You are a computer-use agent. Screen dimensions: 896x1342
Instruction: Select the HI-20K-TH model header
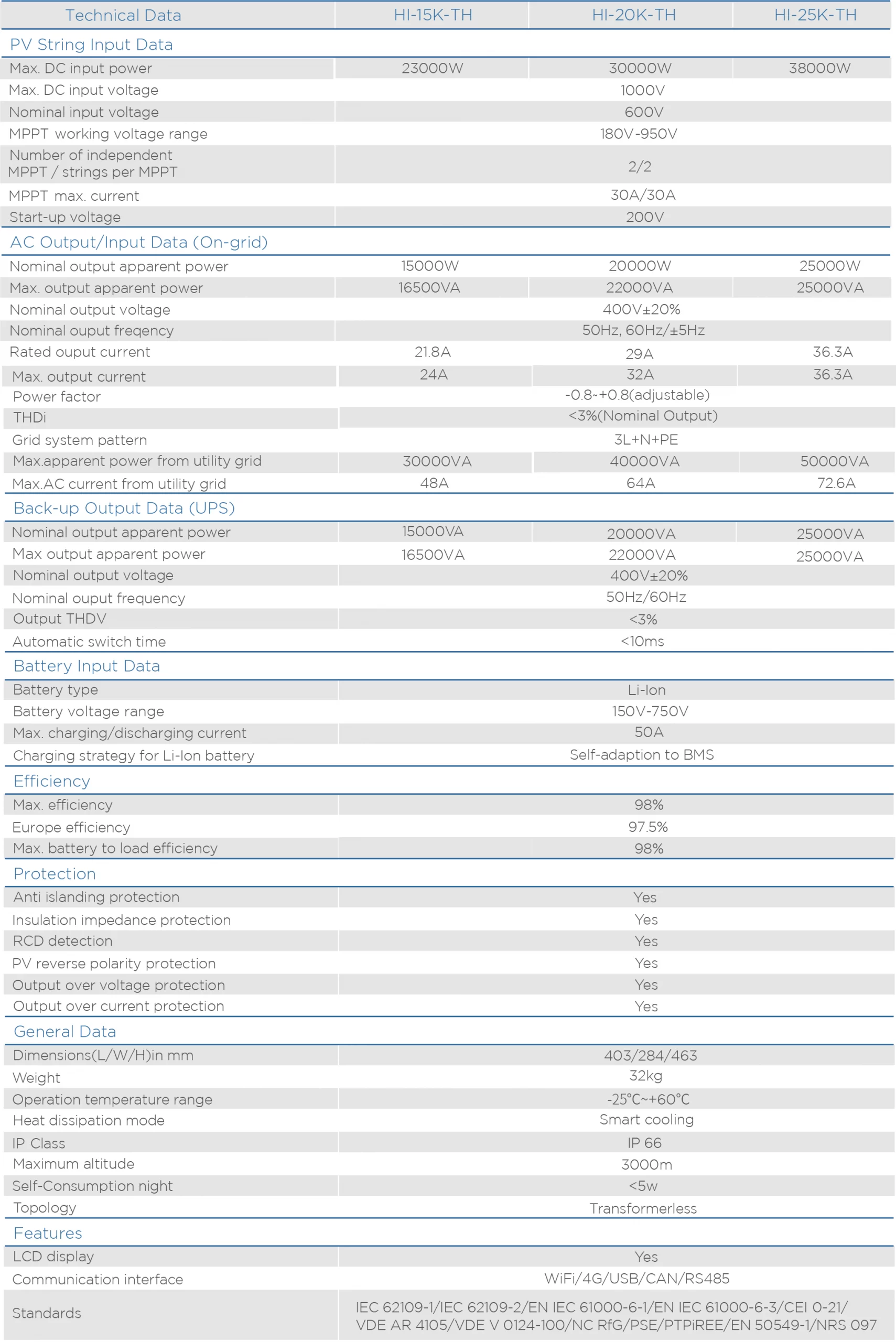[633, 15]
